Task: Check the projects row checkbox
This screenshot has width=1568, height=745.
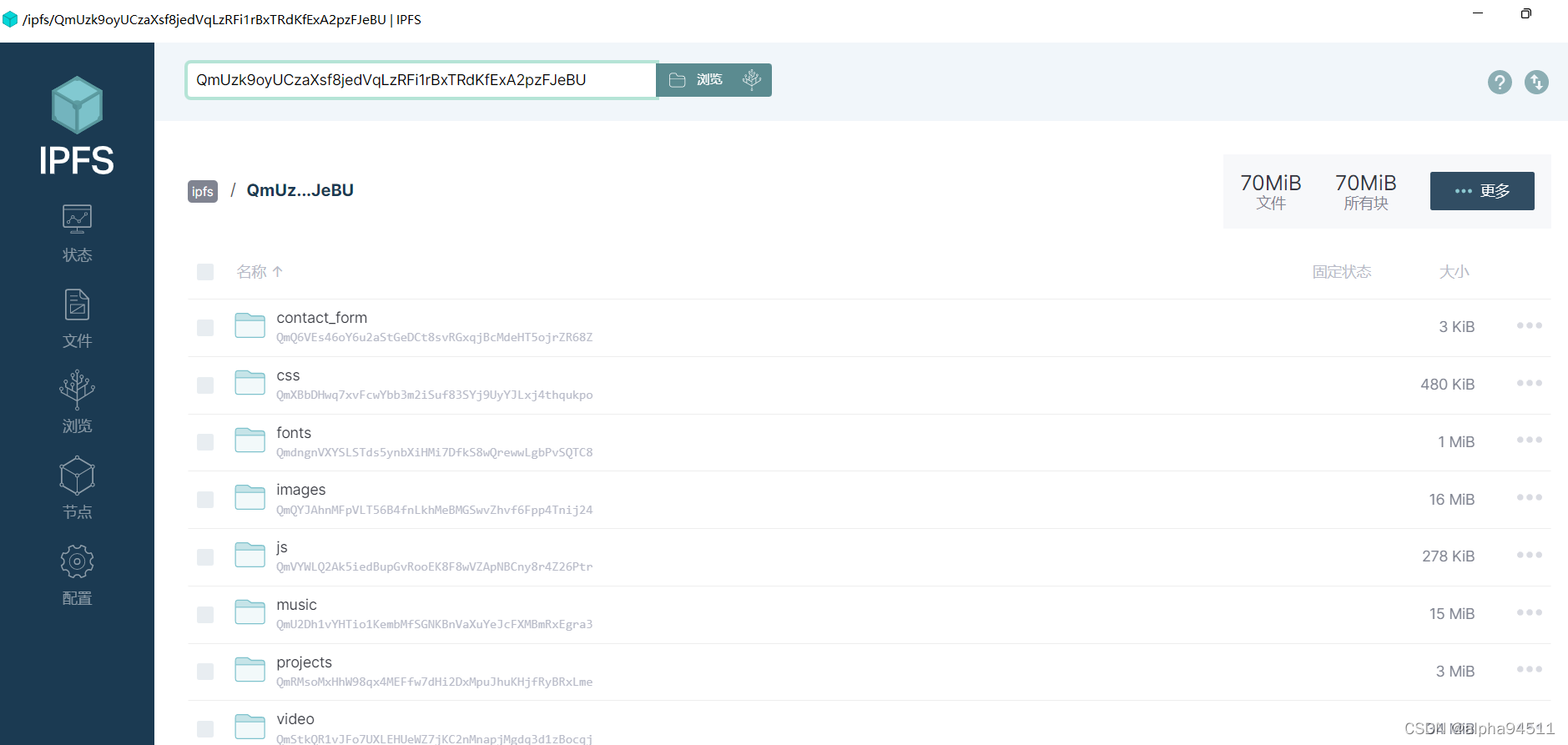Action: [205, 672]
